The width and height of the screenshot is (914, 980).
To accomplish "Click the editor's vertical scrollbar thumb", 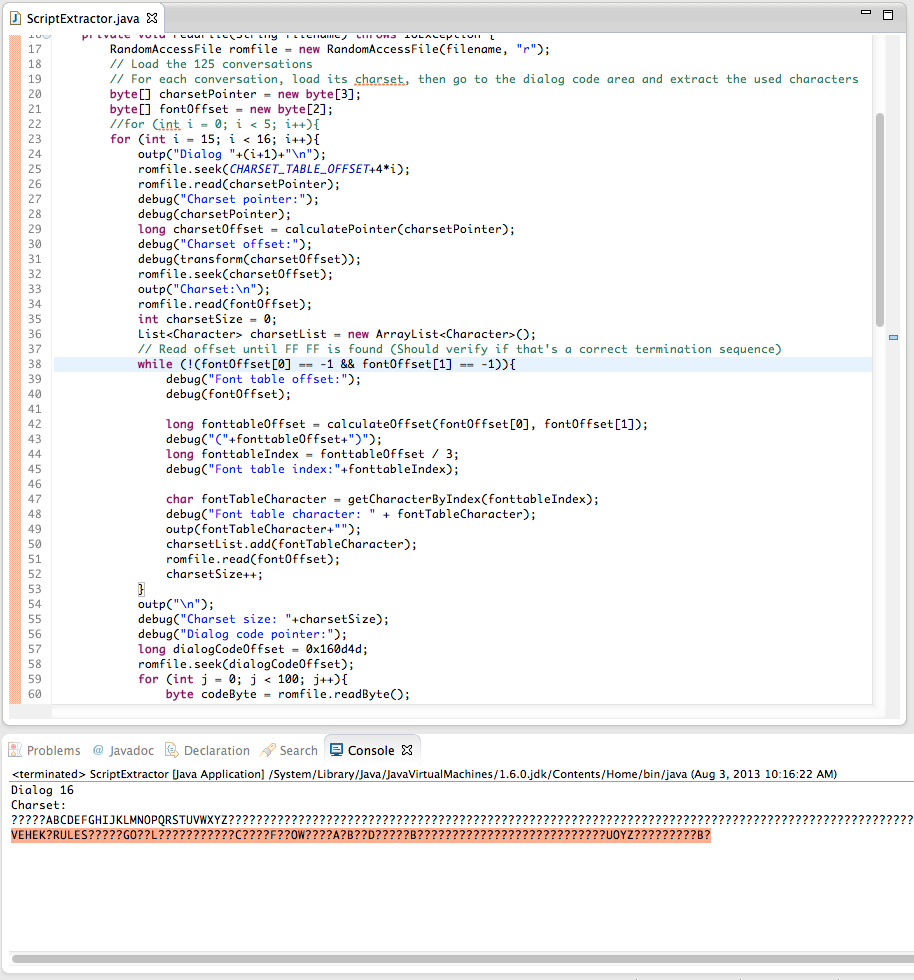I will pyautogui.click(x=879, y=220).
